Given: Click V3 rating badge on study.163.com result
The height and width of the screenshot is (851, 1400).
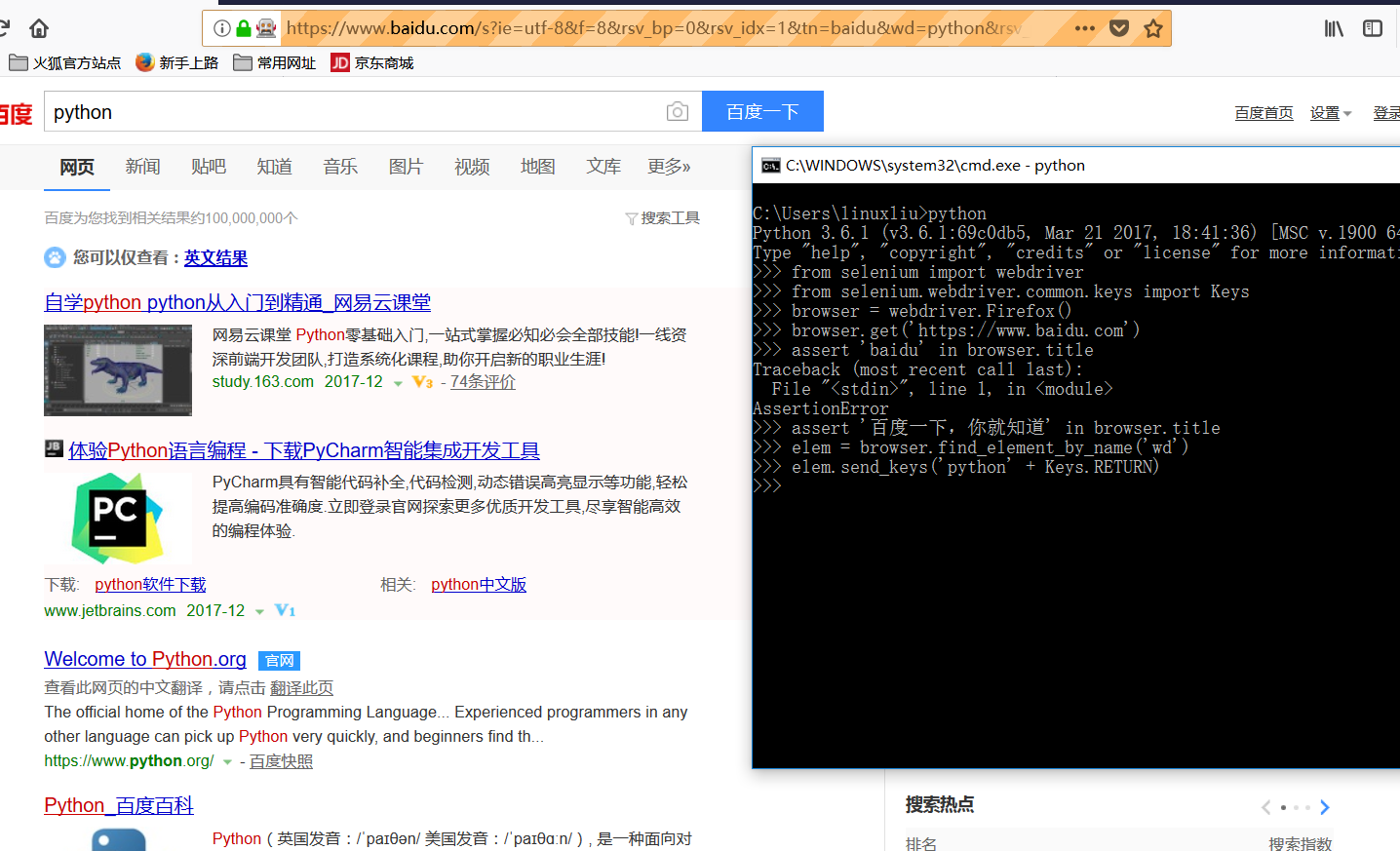Looking at the screenshot, I should [x=422, y=382].
